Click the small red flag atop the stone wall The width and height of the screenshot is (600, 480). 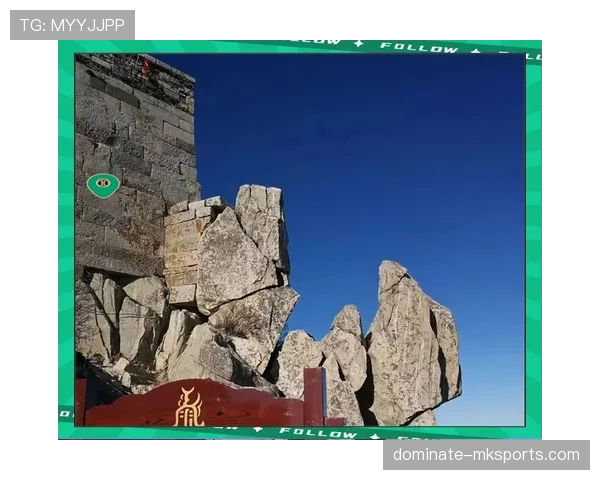146,66
